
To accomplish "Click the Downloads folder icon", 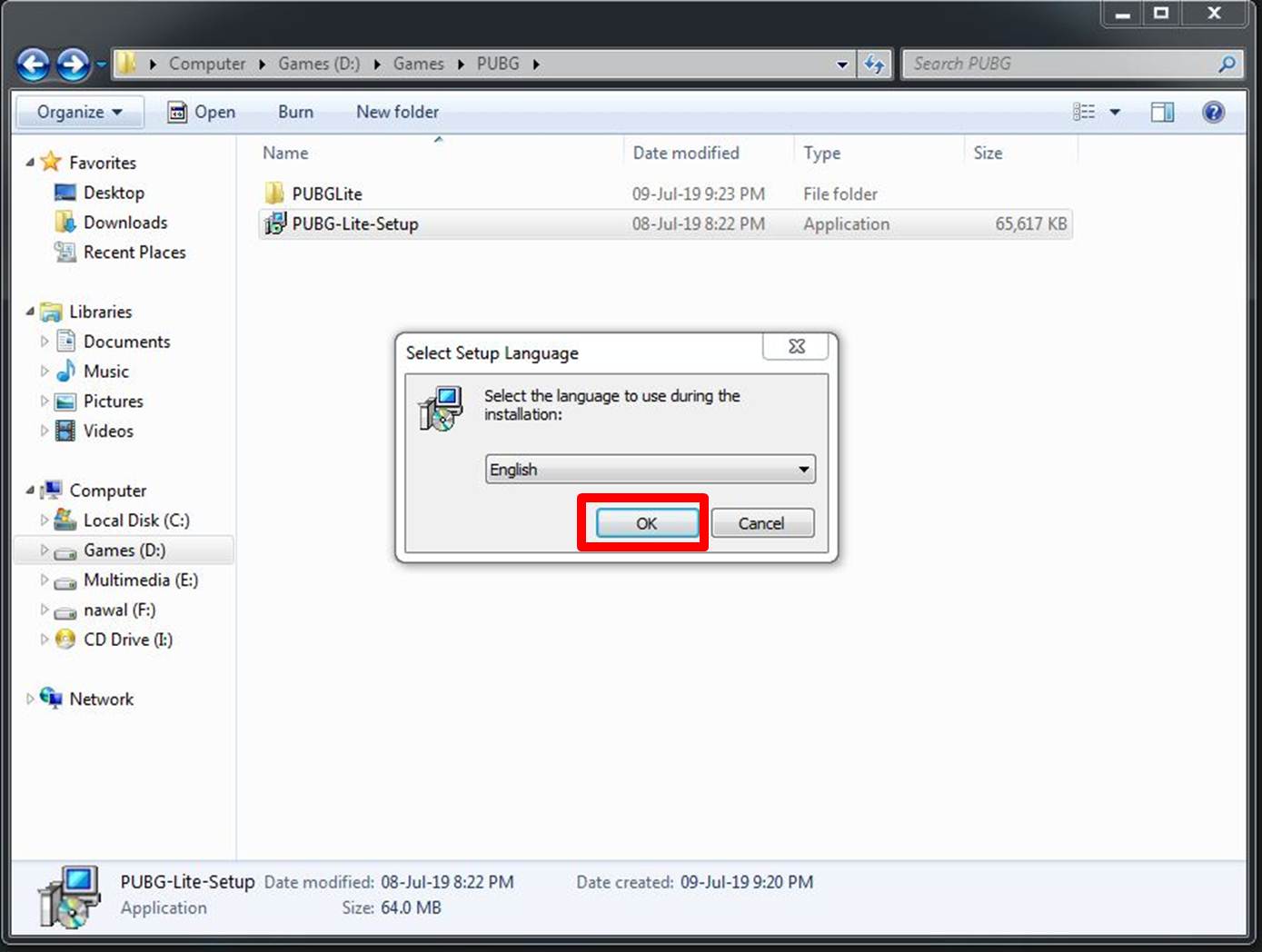I will 65,222.
